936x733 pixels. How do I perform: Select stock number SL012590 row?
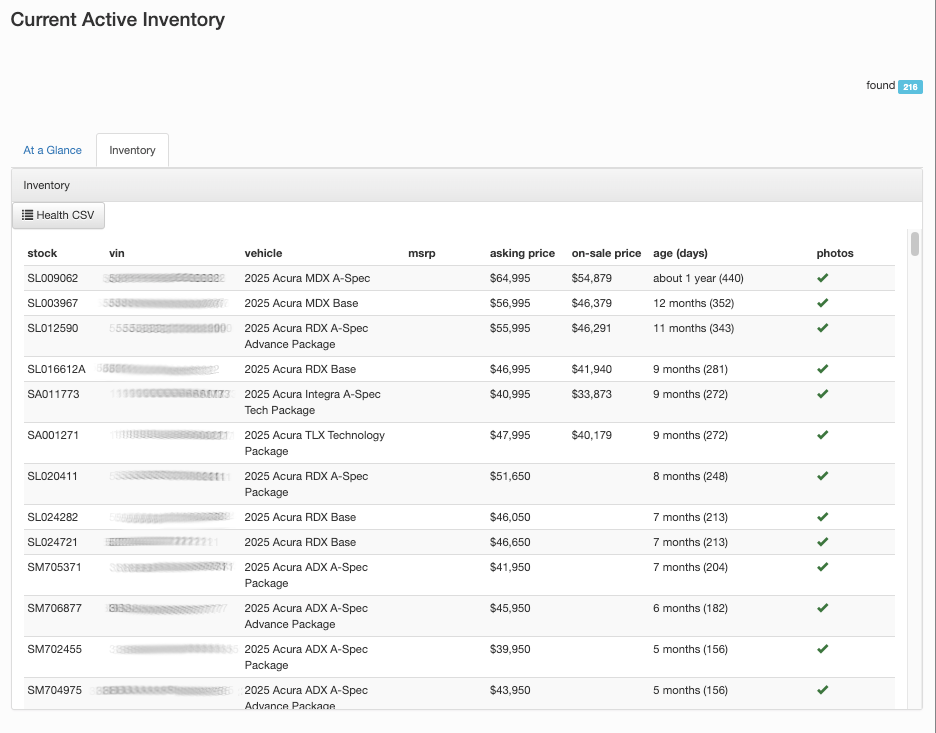pos(53,328)
